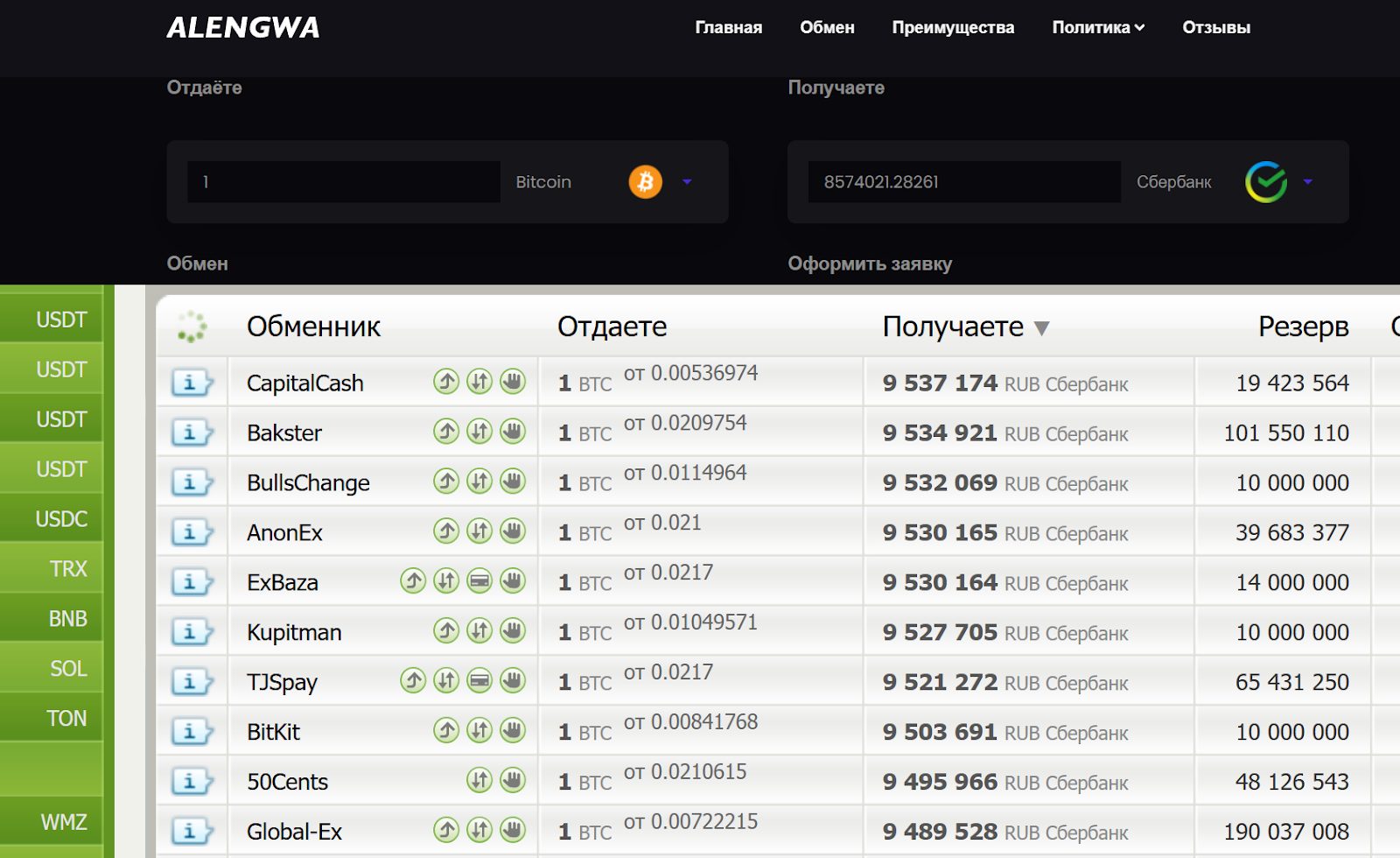Open the info icon for TJSpay
The height and width of the screenshot is (858, 1400).
click(x=192, y=682)
